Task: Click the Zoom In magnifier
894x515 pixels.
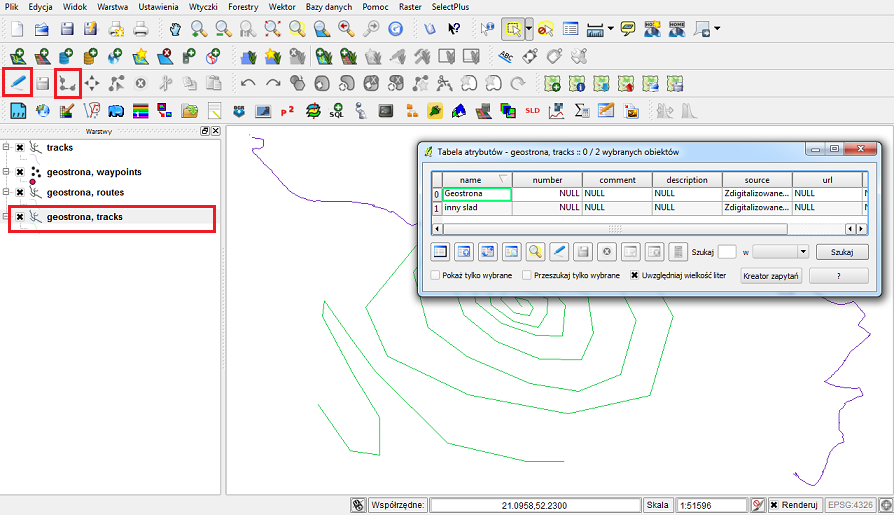Action: click(199, 29)
